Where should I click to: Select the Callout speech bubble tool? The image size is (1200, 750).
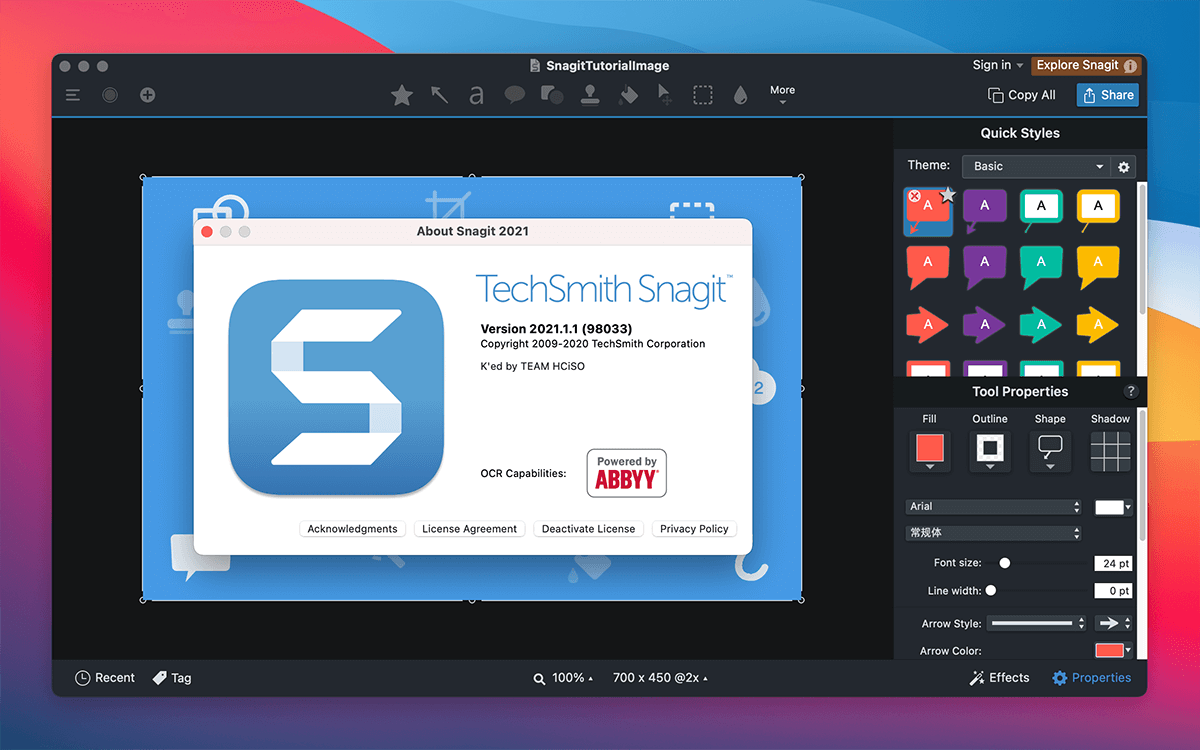click(x=515, y=95)
